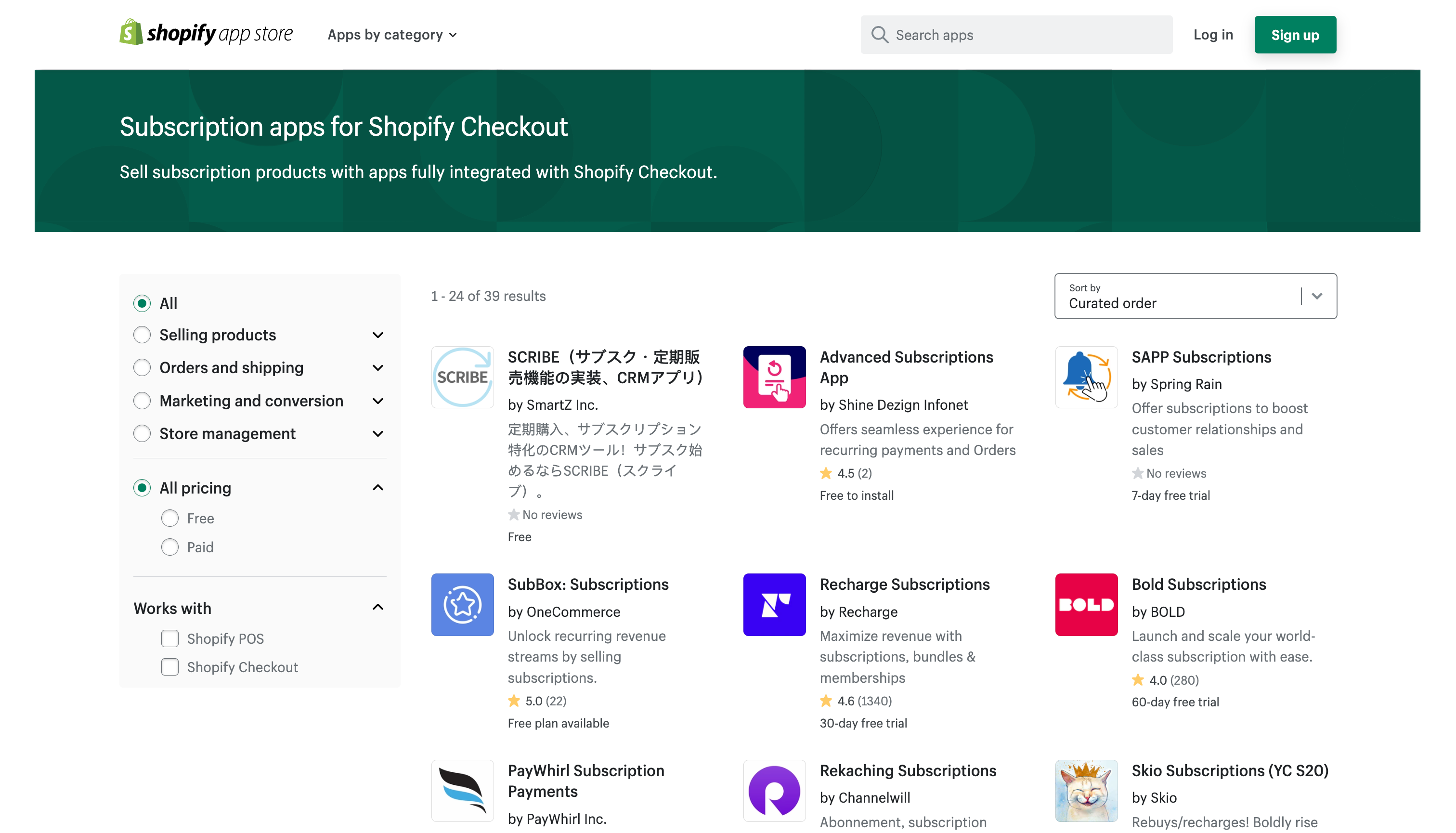Open the SubBox star icon
This screenshot has height=833, width=1456.
pyautogui.click(x=462, y=605)
